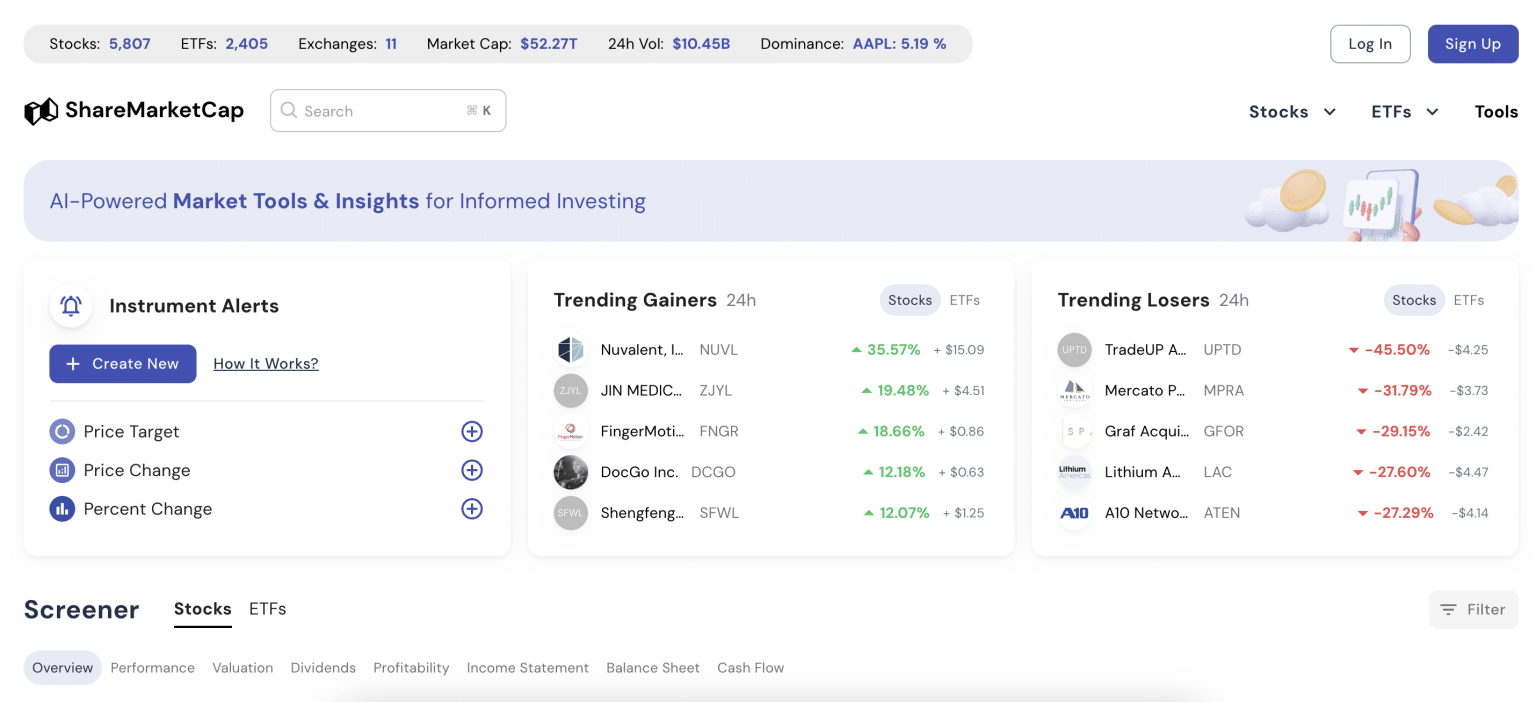Select the Stocks pill in Trending Gainers
Screen dimensions: 1536x702
tap(909, 300)
